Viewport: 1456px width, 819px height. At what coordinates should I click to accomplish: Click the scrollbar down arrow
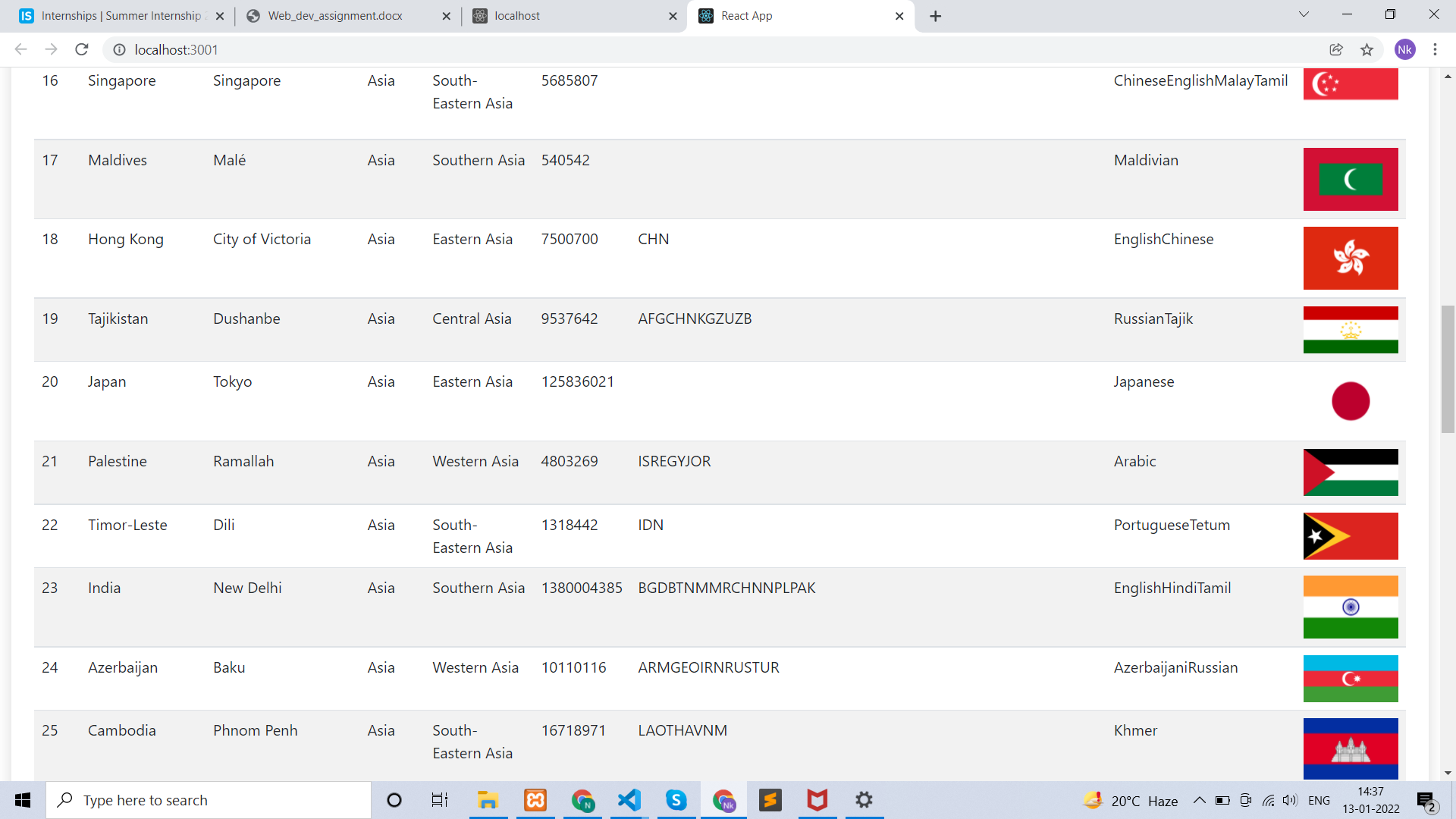[x=1448, y=773]
